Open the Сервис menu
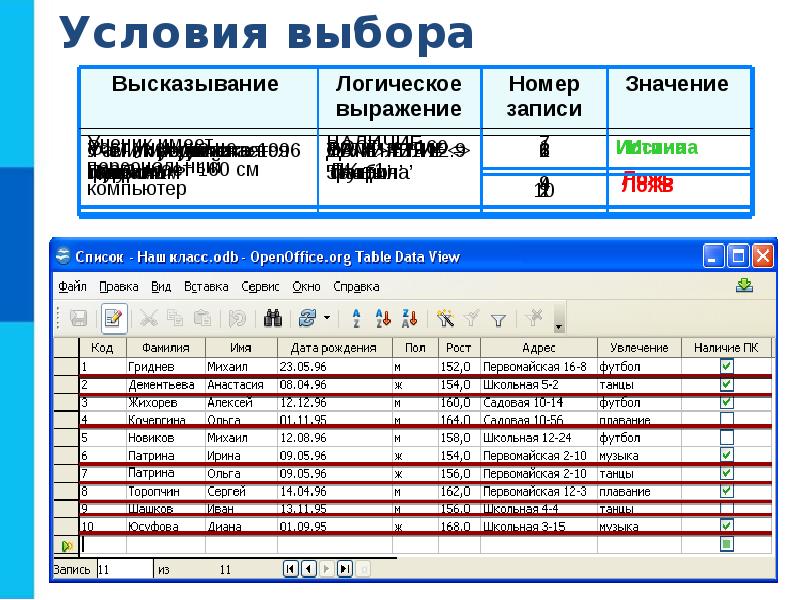This screenshot has height=600, width=800. (260, 286)
